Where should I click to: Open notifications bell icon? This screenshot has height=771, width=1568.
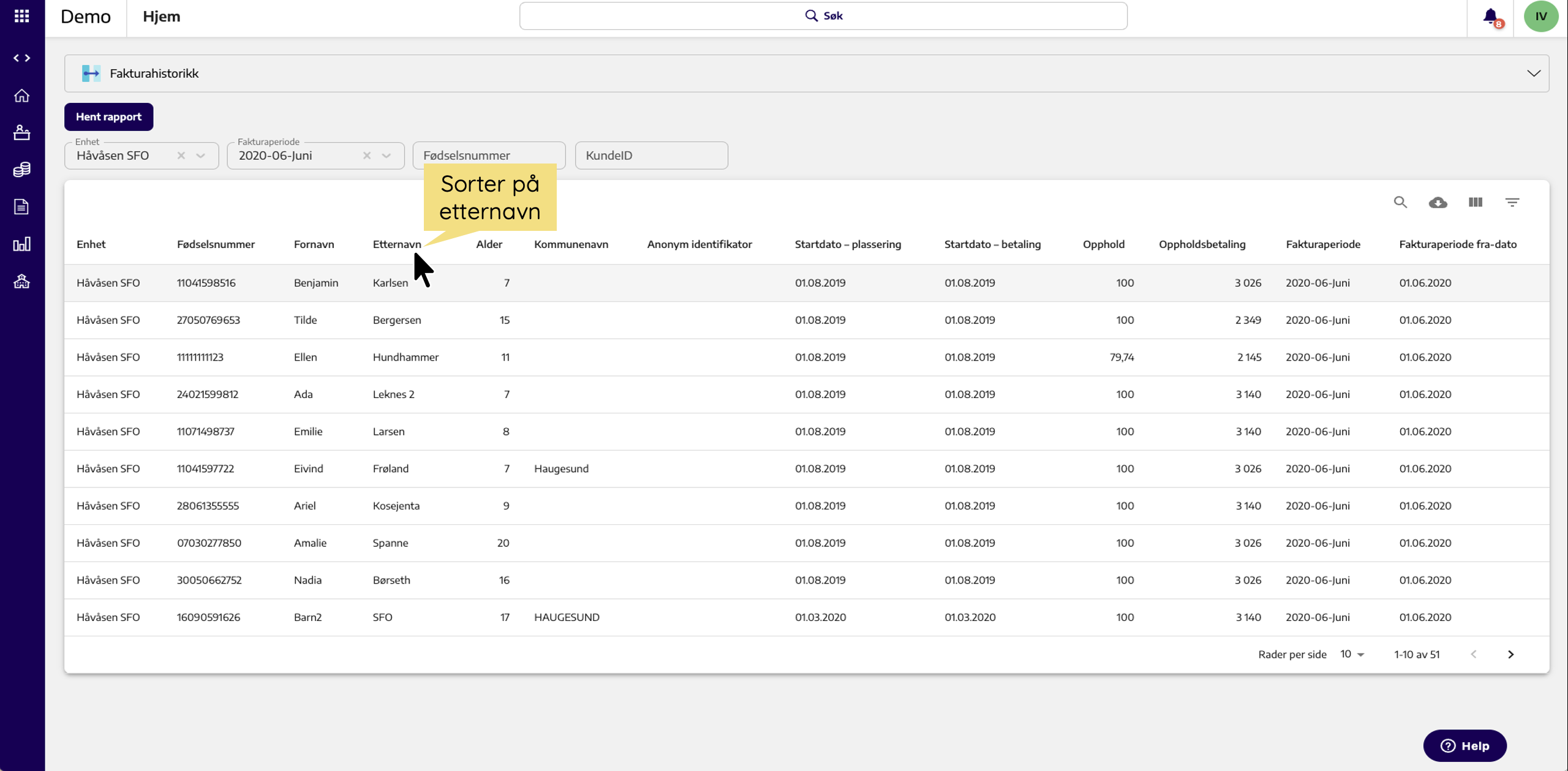click(1491, 17)
